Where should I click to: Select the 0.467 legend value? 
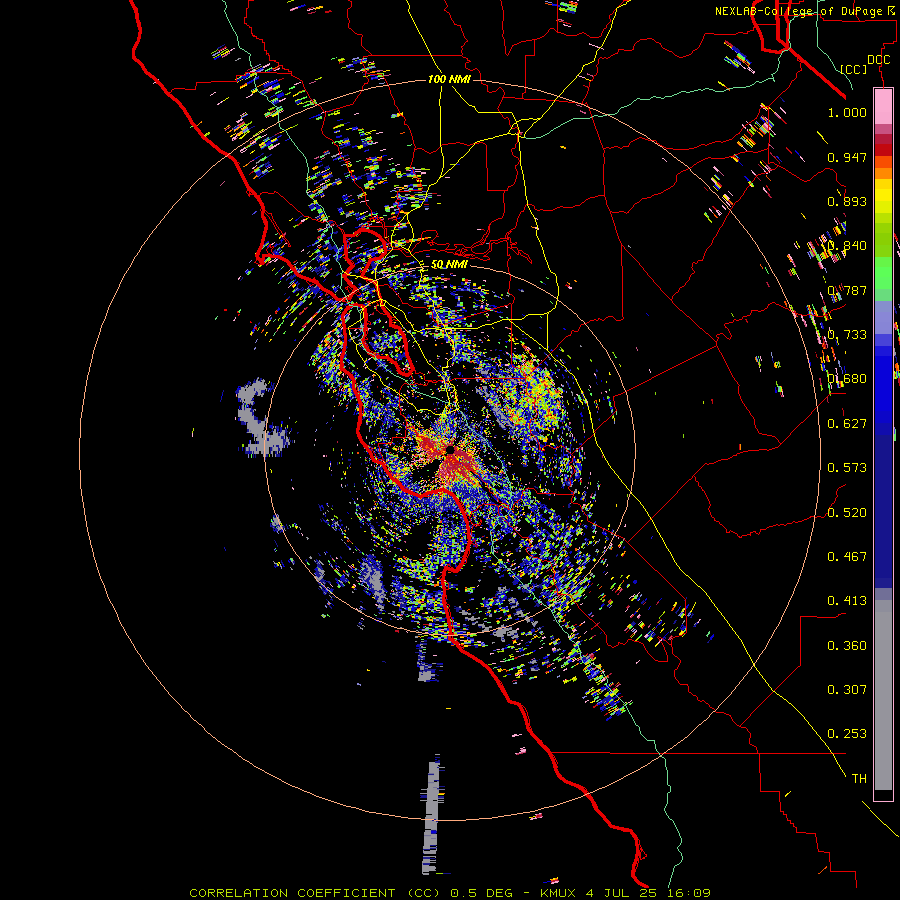pyautogui.click(x=847, y=557)
